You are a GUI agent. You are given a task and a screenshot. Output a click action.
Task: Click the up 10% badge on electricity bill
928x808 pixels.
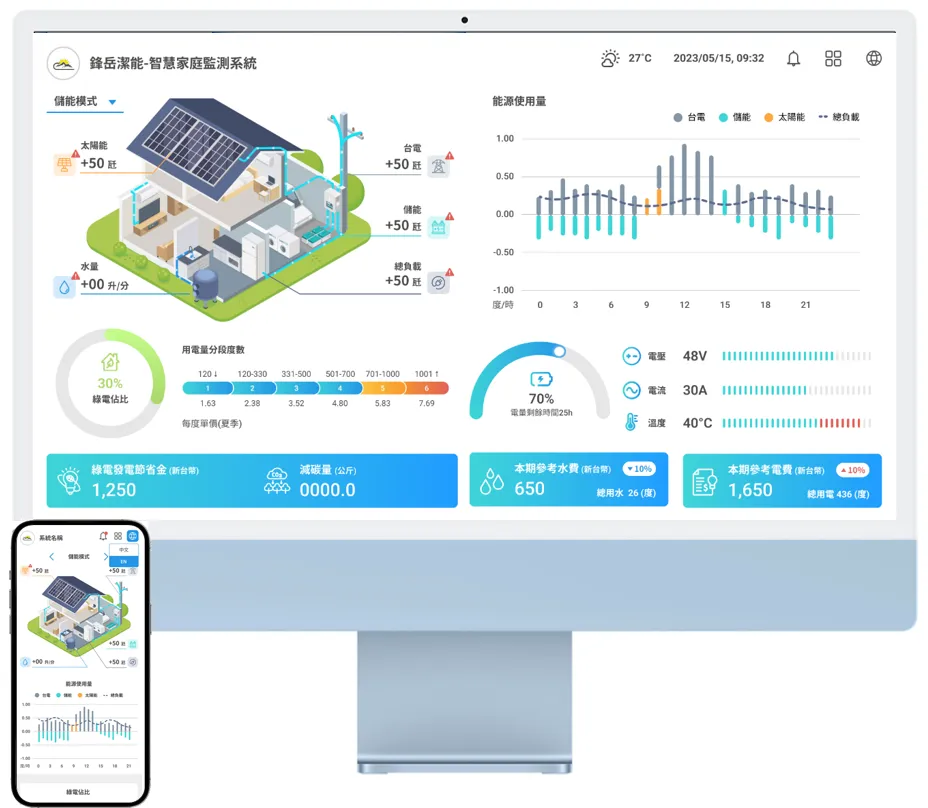[x=852, y=470]
